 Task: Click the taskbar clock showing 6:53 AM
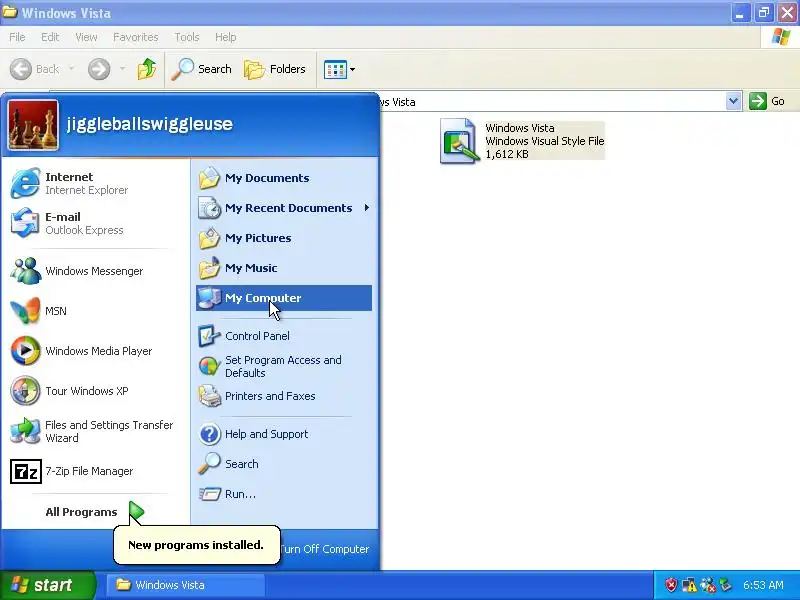pos(763,585)
